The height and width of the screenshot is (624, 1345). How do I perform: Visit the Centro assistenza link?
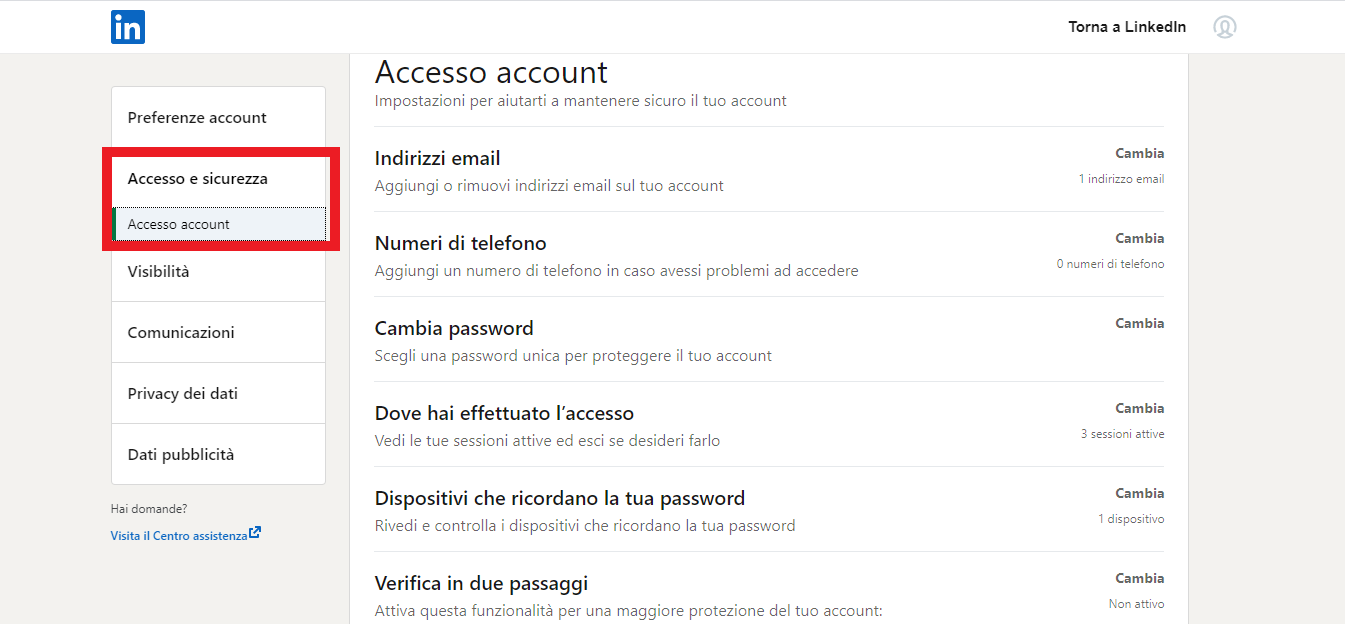click(180, 533)
